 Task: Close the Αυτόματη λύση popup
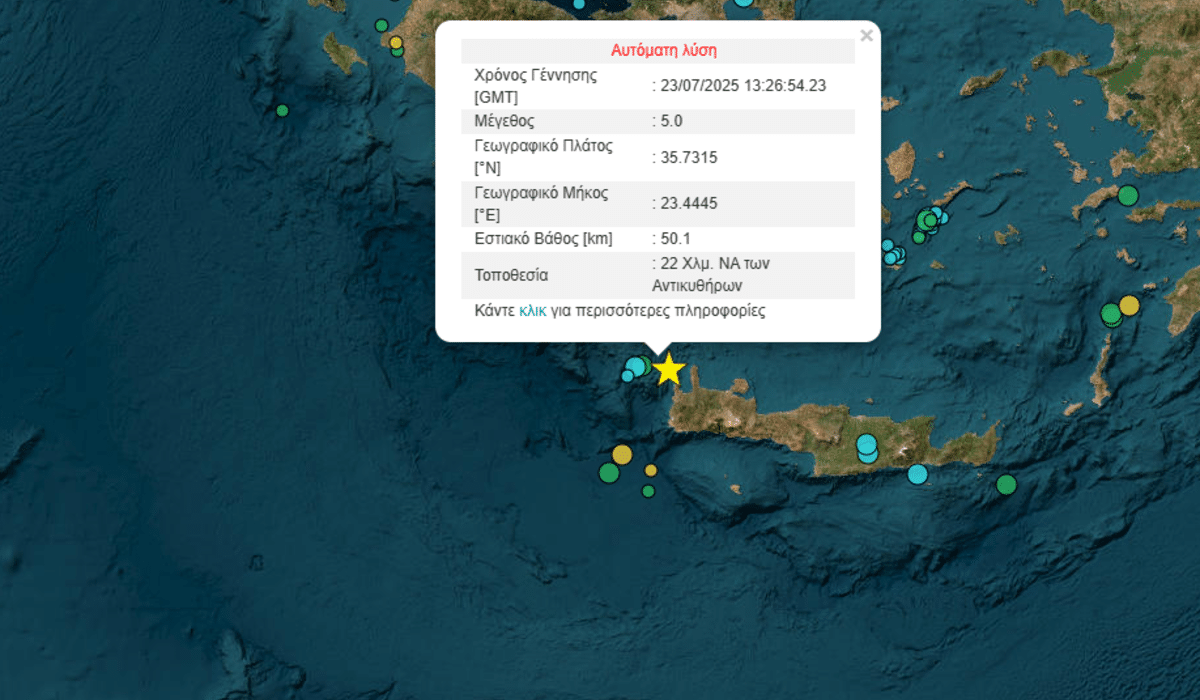pos(866,35)
